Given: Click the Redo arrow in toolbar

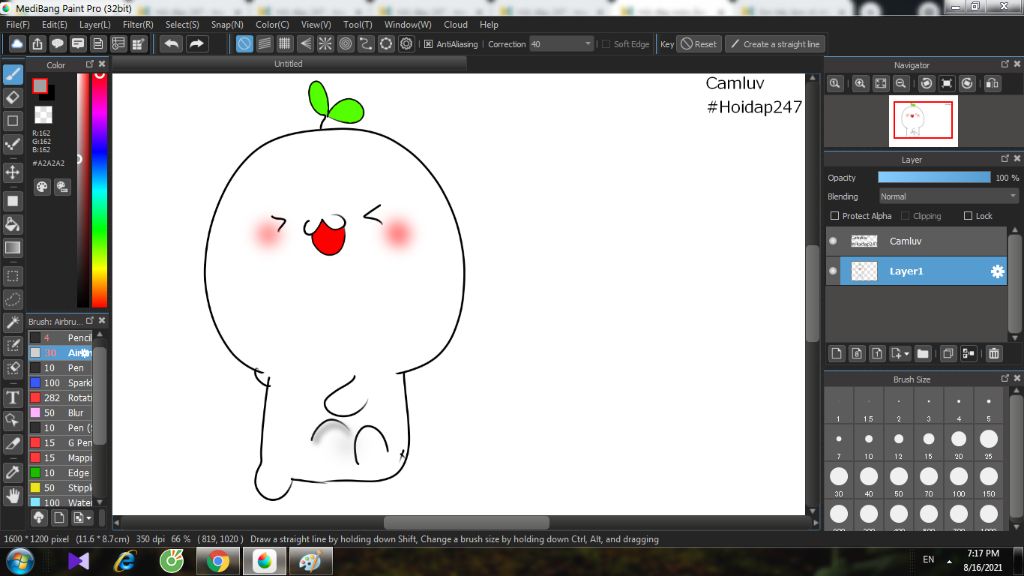Looking at the screenshot, I should tap(196, 44).
